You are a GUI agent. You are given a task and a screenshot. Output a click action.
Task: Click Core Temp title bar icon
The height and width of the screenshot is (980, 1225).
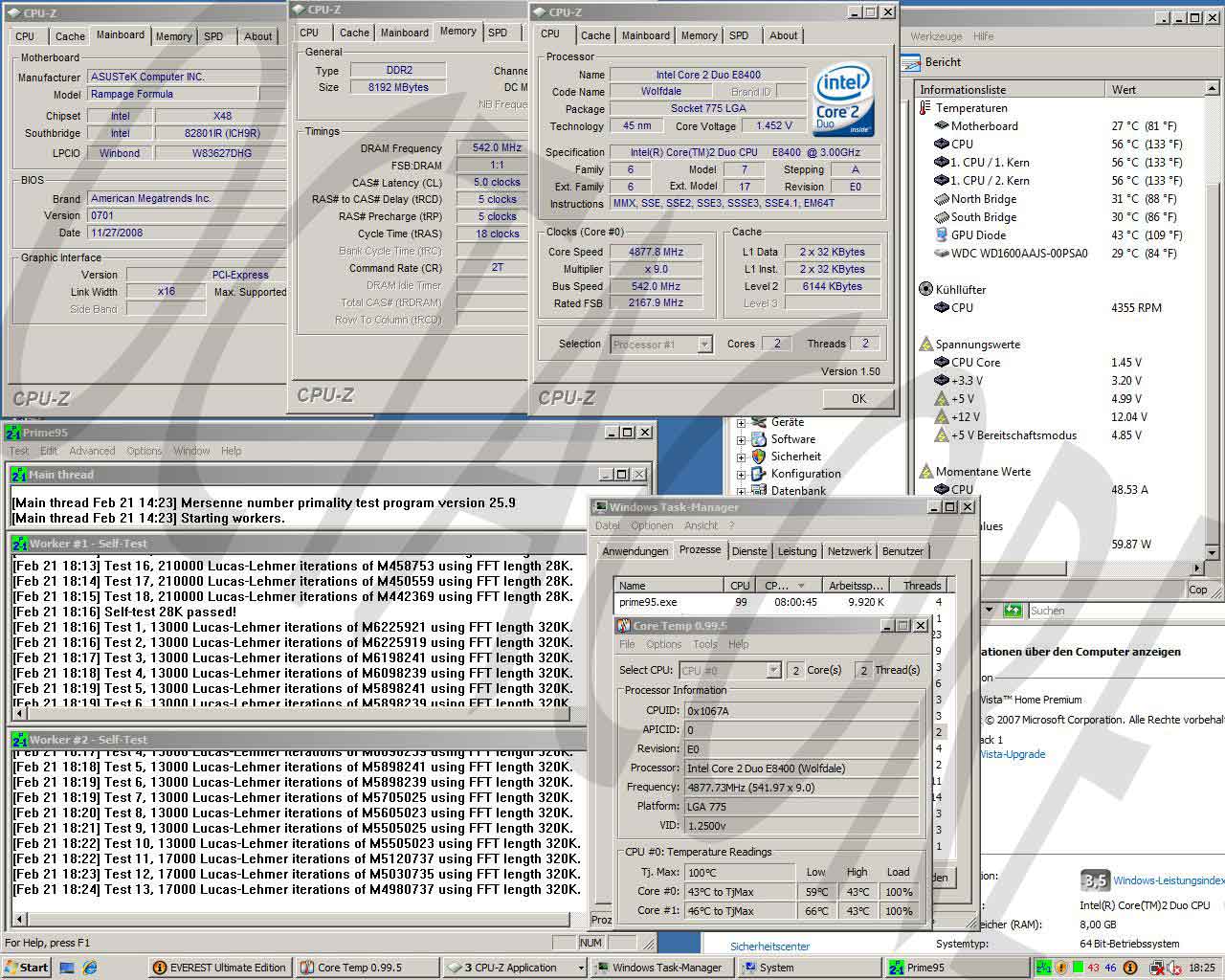(625, 626)
